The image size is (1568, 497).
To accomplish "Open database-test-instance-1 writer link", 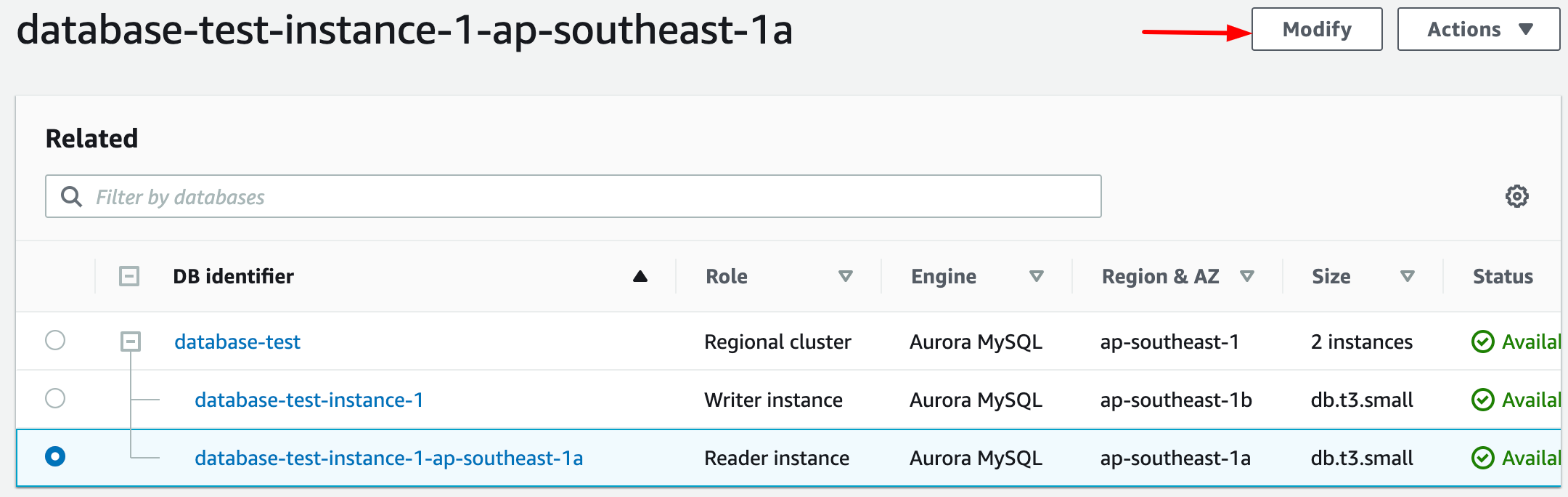I will click(309, 400).
